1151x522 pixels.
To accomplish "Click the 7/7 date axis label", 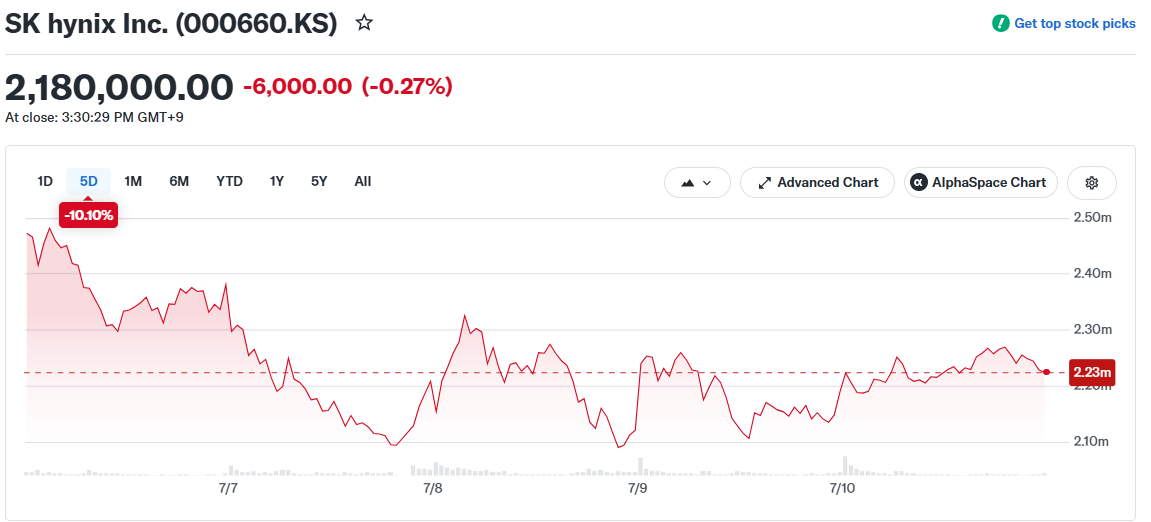I will click(x=228, y=488).
